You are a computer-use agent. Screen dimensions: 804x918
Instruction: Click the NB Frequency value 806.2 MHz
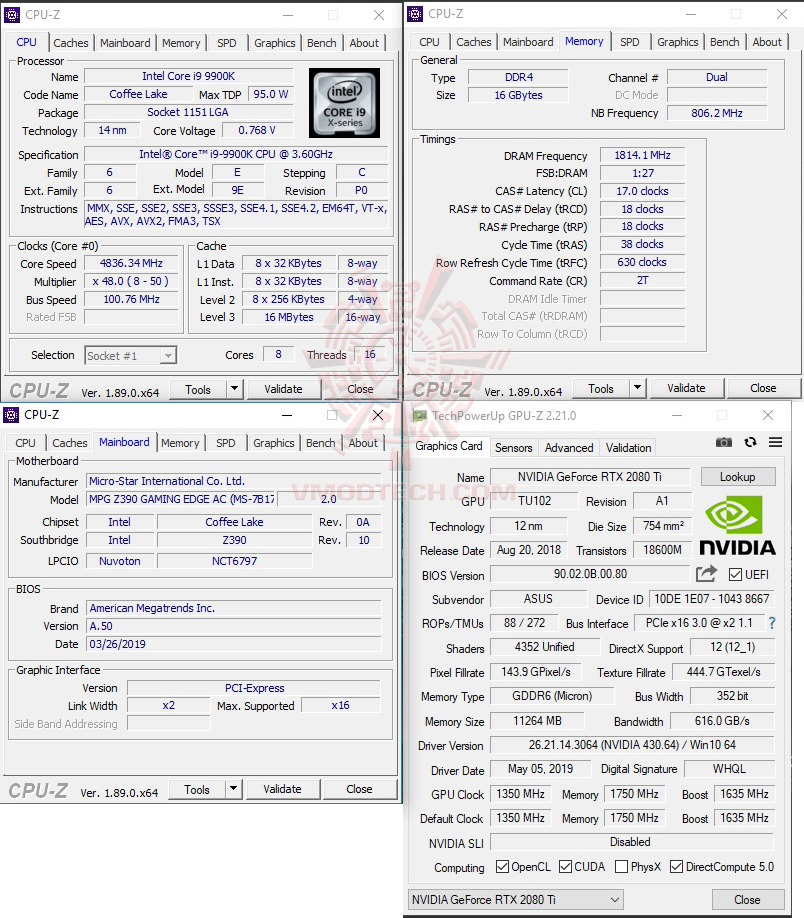(x=717, y=113)
